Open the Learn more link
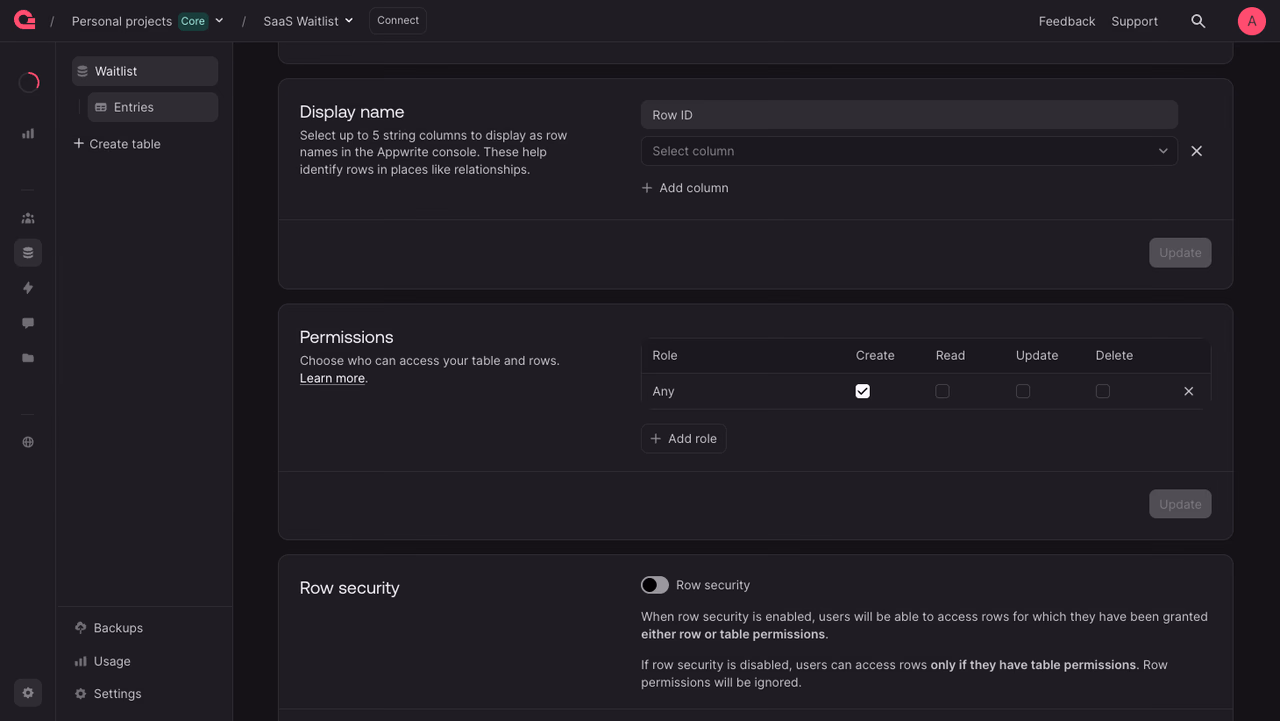The width and height of the screenshot is (1280, 721). pyautogui.click(x=332, y=379)
